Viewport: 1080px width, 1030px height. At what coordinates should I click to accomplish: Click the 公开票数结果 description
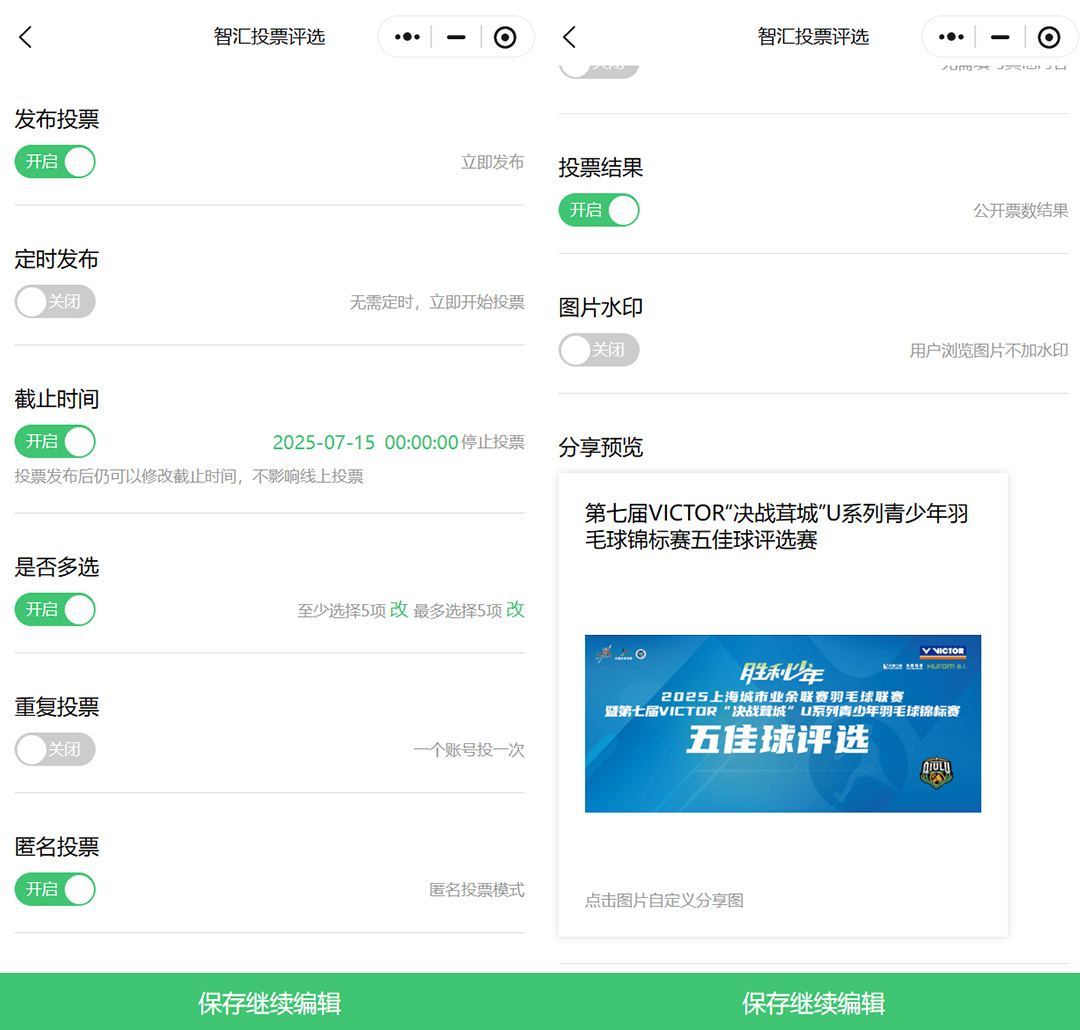(1020, 210)
